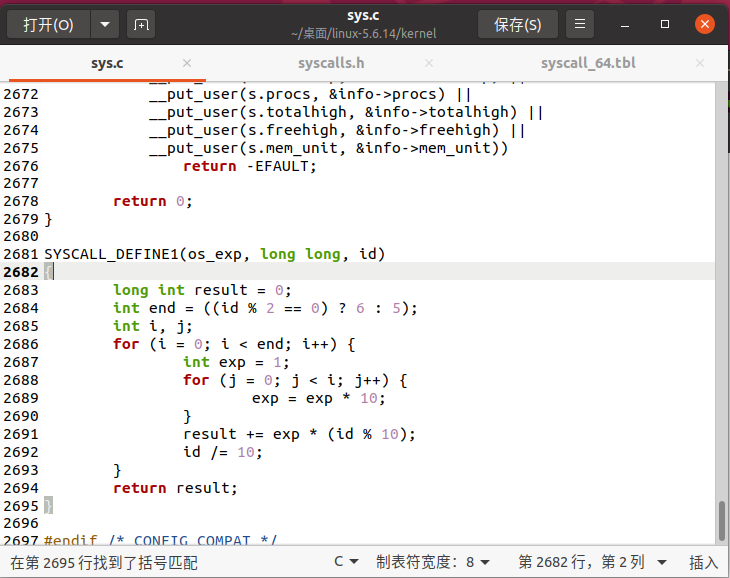The width and height of the screenshot is (730, 578).
Task: Open the hamburger menu in the header bar
Action: coord(579,24)
